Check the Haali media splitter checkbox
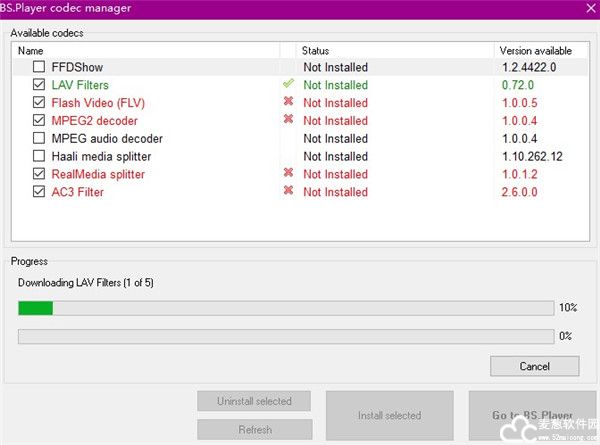Viewport: 600px width, 445px height. tap(39, 156)
